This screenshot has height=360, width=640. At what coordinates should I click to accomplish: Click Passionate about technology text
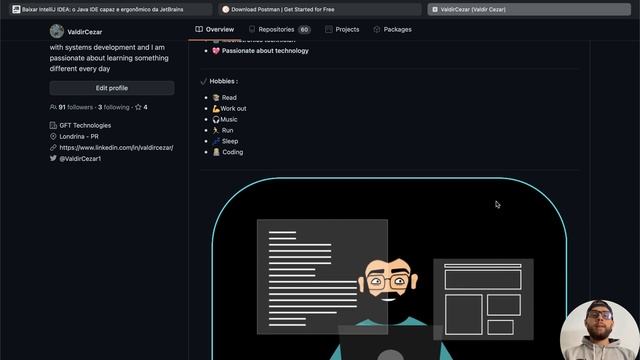pos(265,51)
